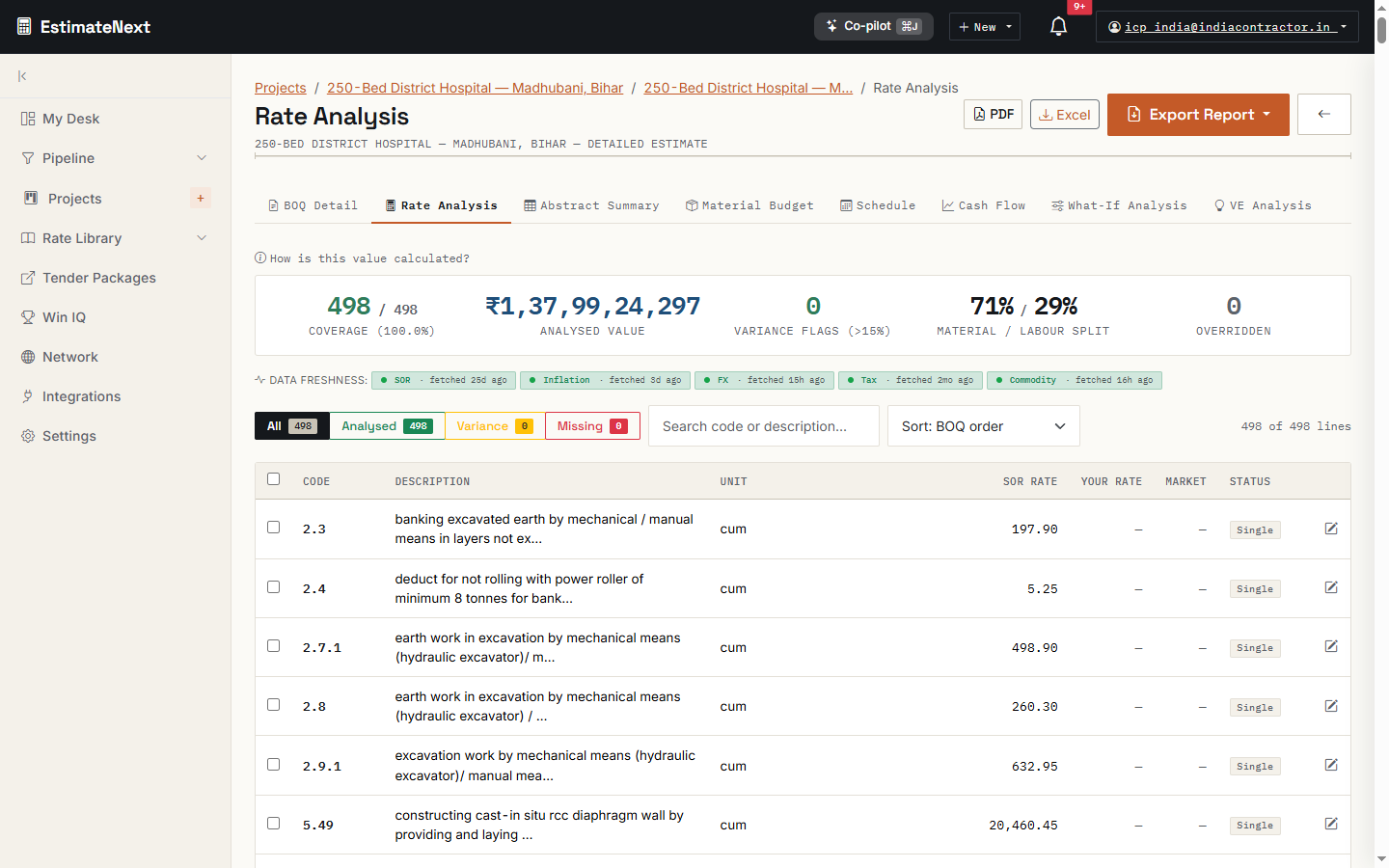Switch to the Schedule tab
Screen dimensions: 1389x868
tap(878, 205)
